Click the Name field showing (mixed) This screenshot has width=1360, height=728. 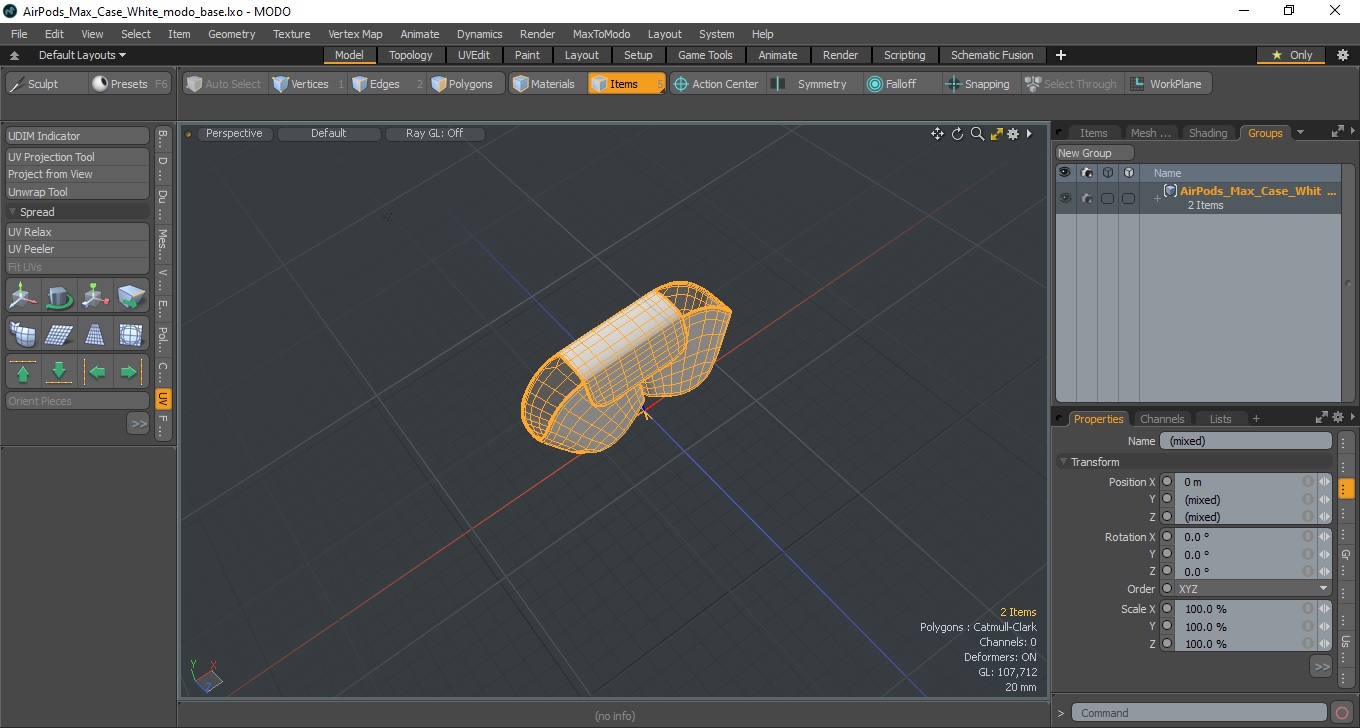(x=1246, y=441)
